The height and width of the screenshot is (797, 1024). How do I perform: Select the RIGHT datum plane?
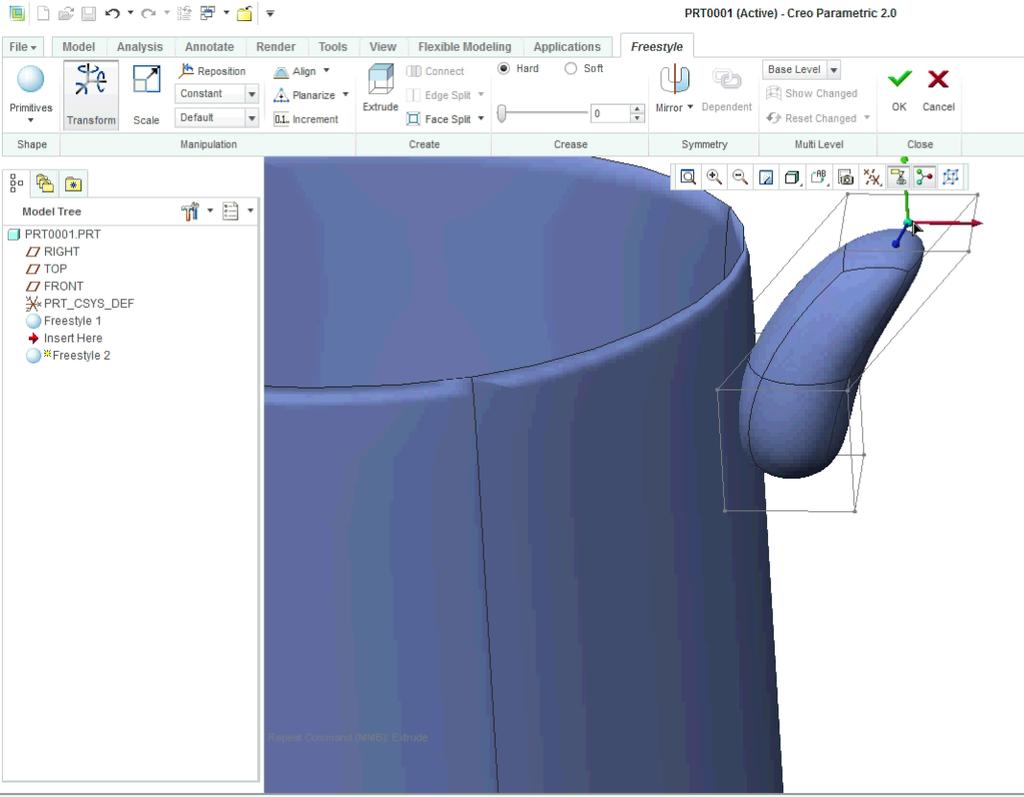coord(53,252)
